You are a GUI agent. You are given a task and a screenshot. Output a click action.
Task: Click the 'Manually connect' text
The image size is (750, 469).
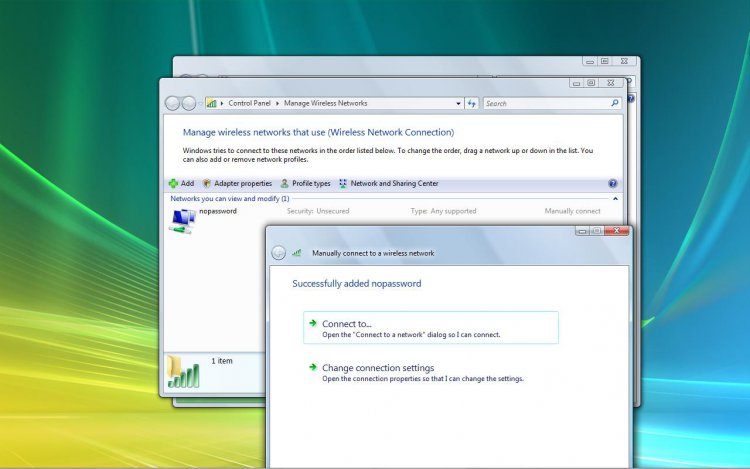[x=572, y=211]
